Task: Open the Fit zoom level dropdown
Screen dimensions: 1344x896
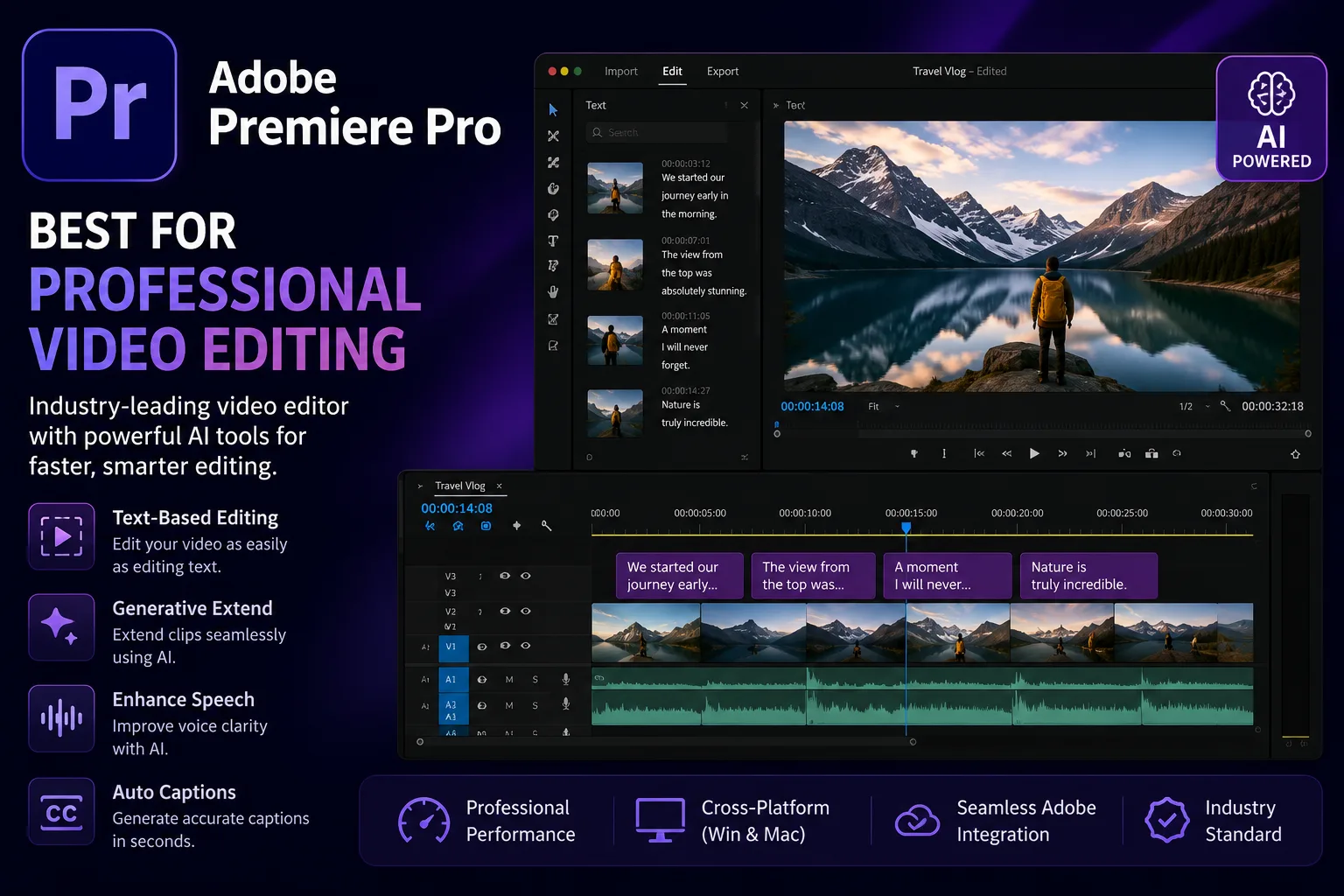Action: [884, 406]
